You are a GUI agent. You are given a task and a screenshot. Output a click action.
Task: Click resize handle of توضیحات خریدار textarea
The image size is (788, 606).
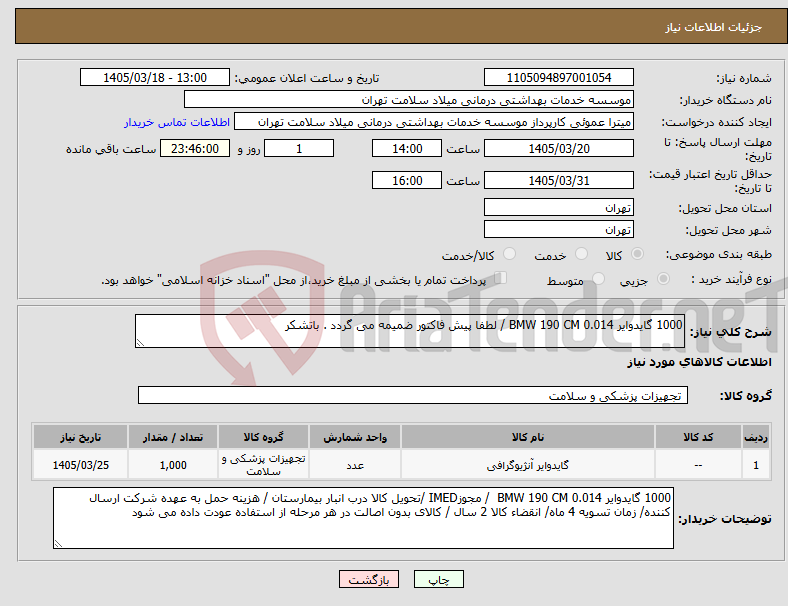pos(58,544)
